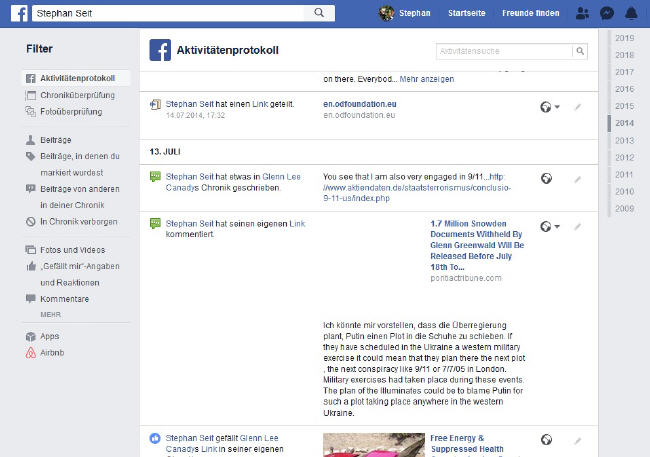This screenshot has width=650, height=457.
Task: Open audience dropdown for Snowden Documents comment
Action: coord(549,226)
